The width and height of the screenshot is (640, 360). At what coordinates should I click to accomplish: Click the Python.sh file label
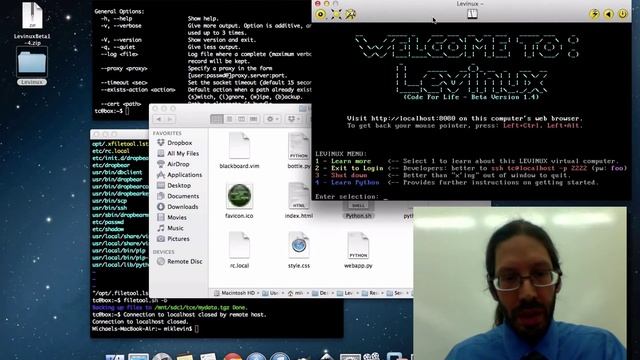click(358, 216)
